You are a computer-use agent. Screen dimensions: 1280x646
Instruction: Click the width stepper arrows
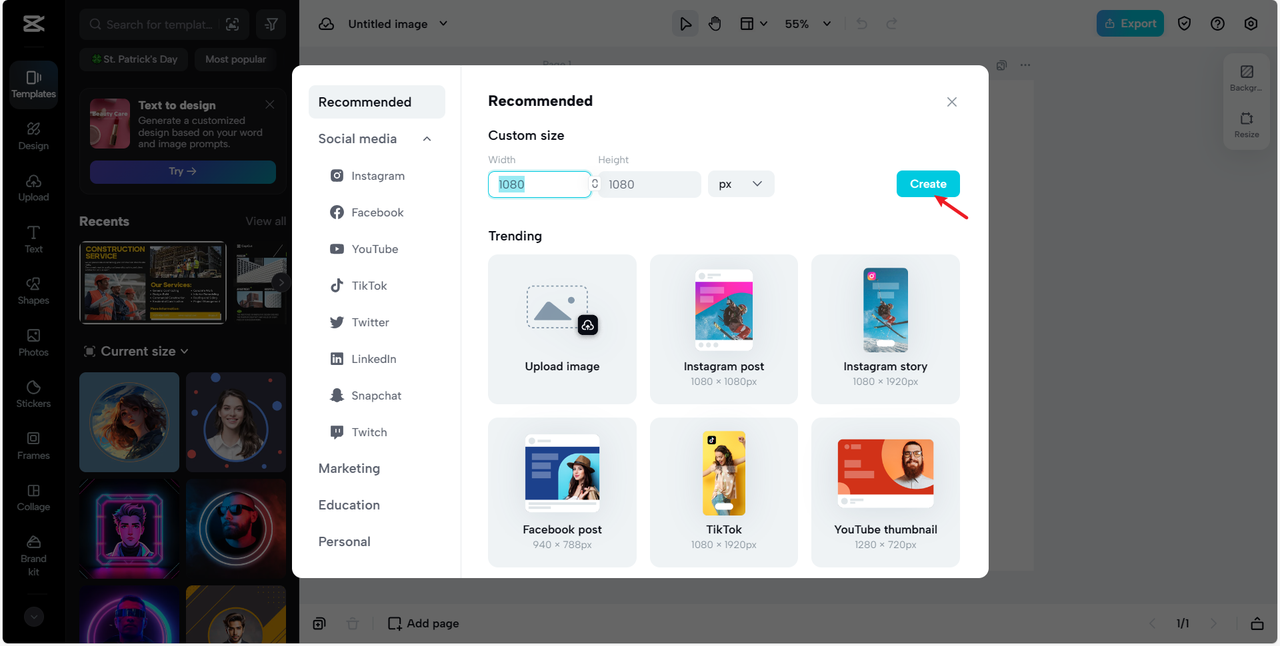[x=595, y=184]
